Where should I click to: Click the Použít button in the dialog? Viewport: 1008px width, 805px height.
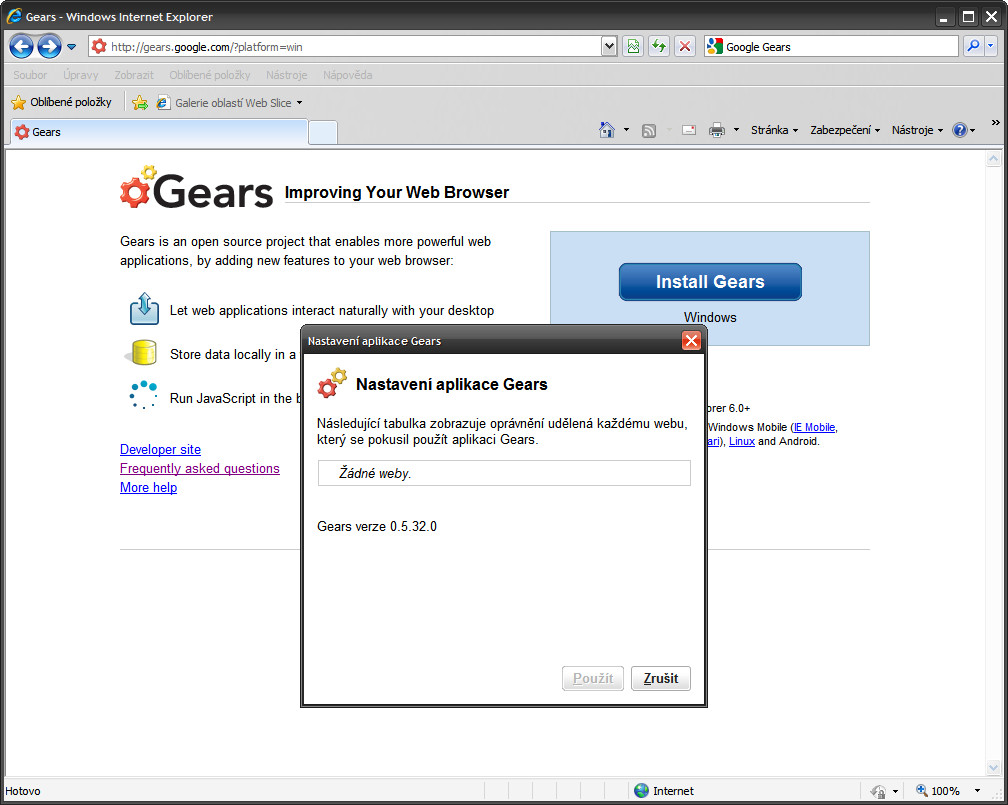click(x=593, y=678)
